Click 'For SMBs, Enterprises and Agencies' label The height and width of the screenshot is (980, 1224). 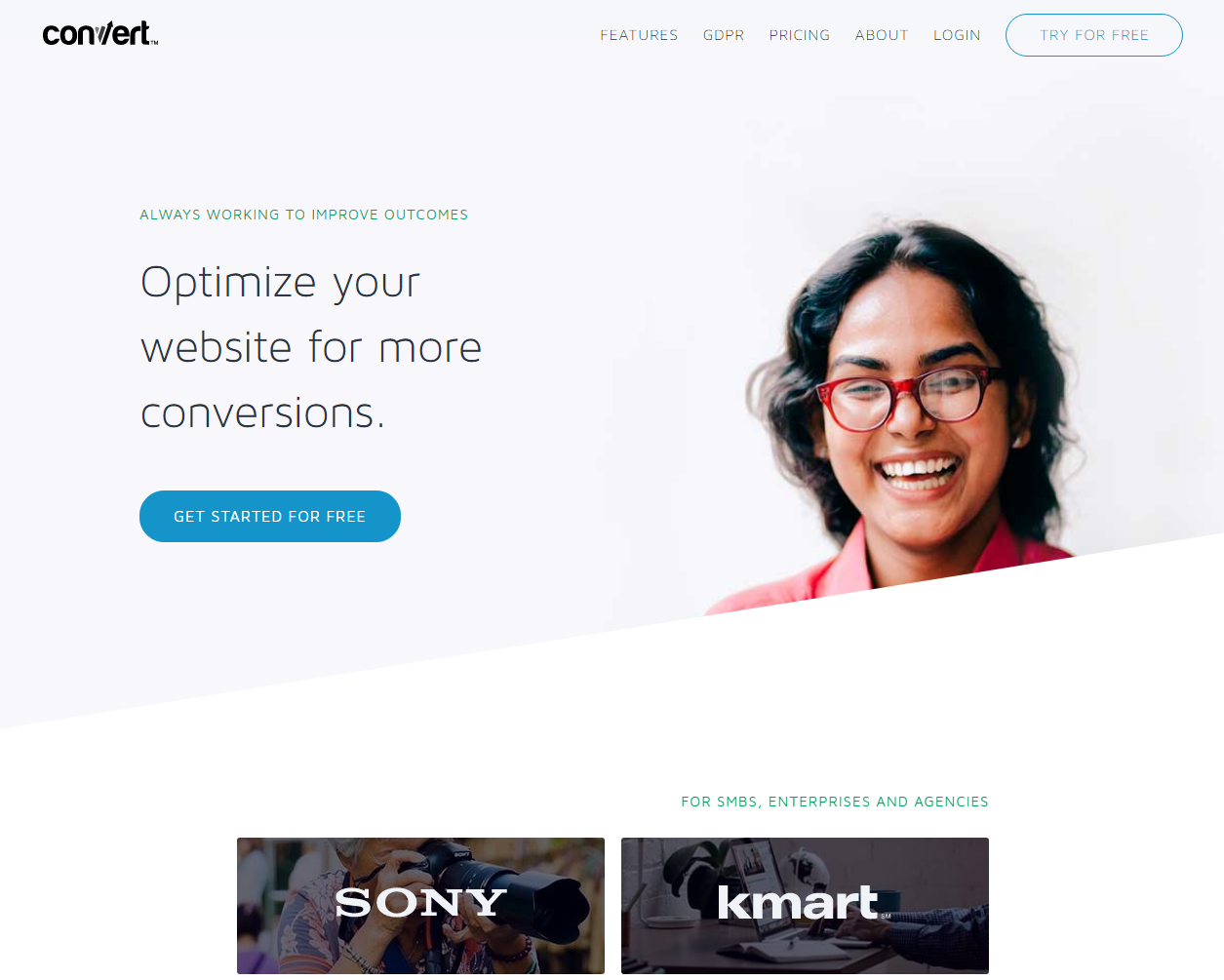[x=835, y=802]
